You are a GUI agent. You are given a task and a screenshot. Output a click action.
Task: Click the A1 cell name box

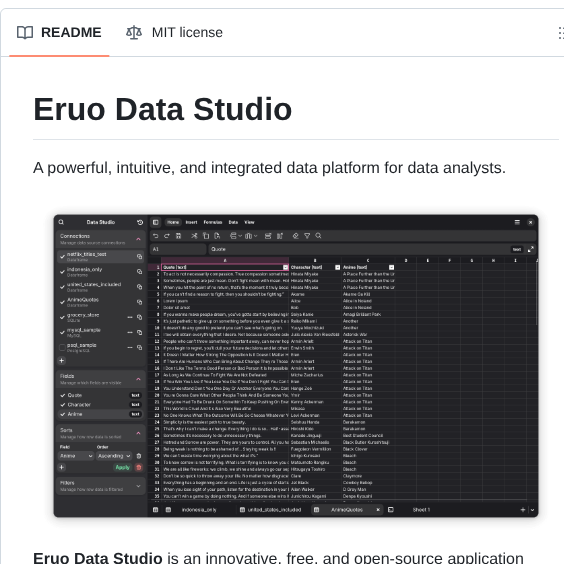[x=178, y=249]
